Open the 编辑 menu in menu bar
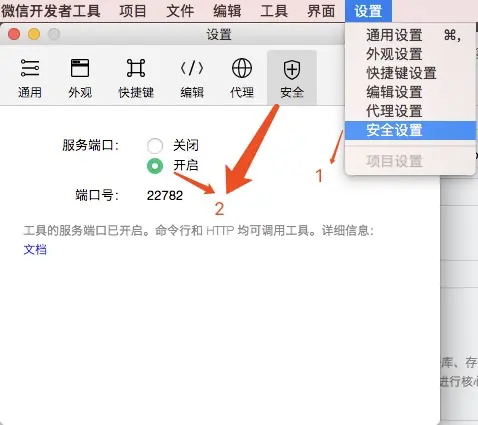Image resolution: width=478 pixels, height=425 pixels. [227, 11]
